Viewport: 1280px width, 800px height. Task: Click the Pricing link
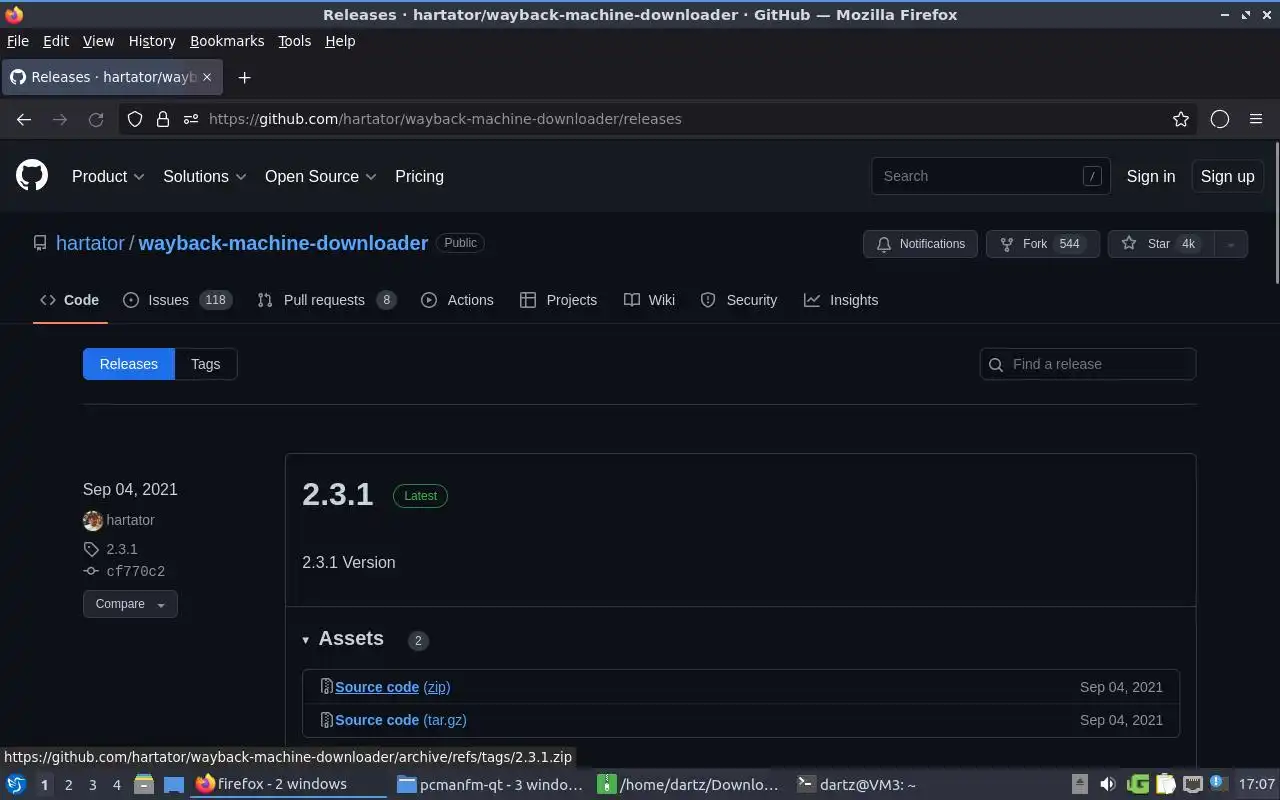pos(419,176)
